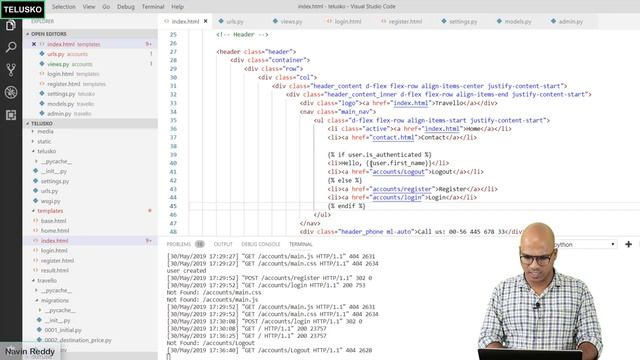Select index.html in templates folder

(x=54, y=240)
